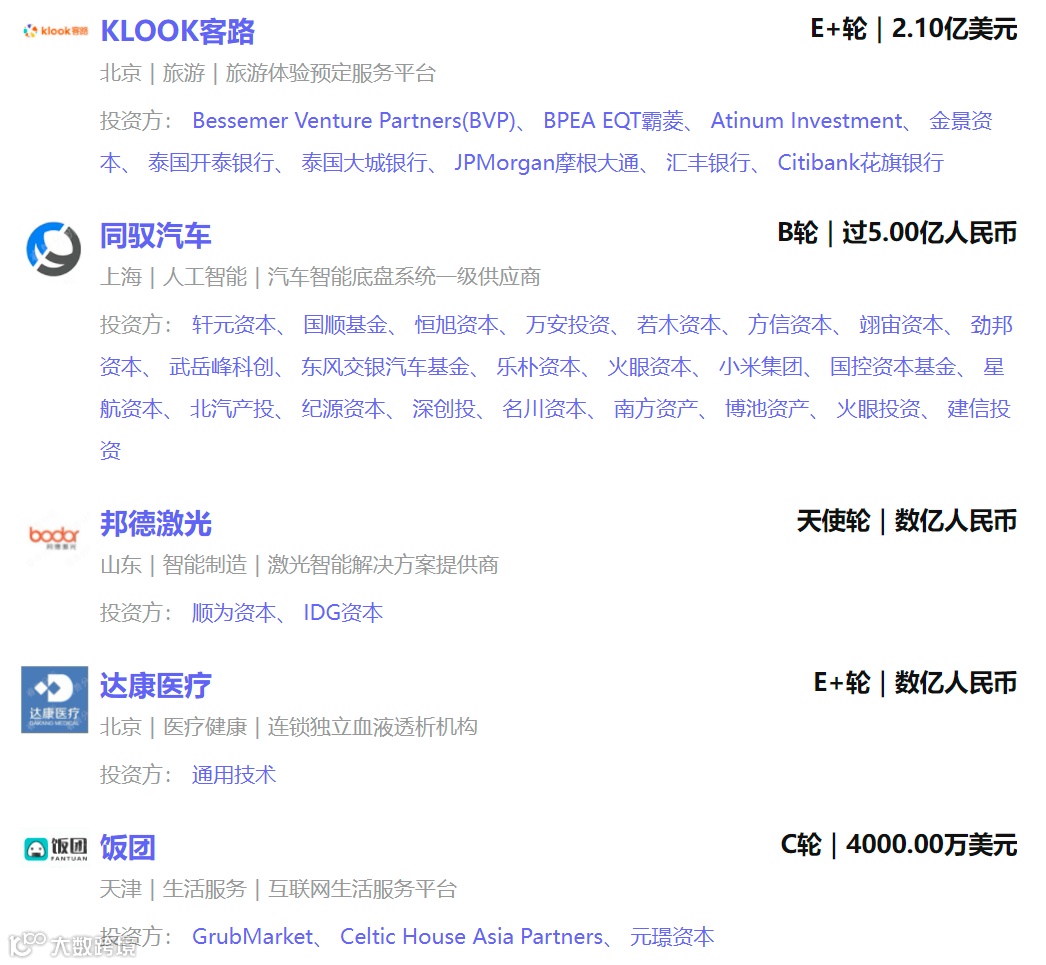
Task: Open investor 博池资产
Action: (x=768, y=409)
